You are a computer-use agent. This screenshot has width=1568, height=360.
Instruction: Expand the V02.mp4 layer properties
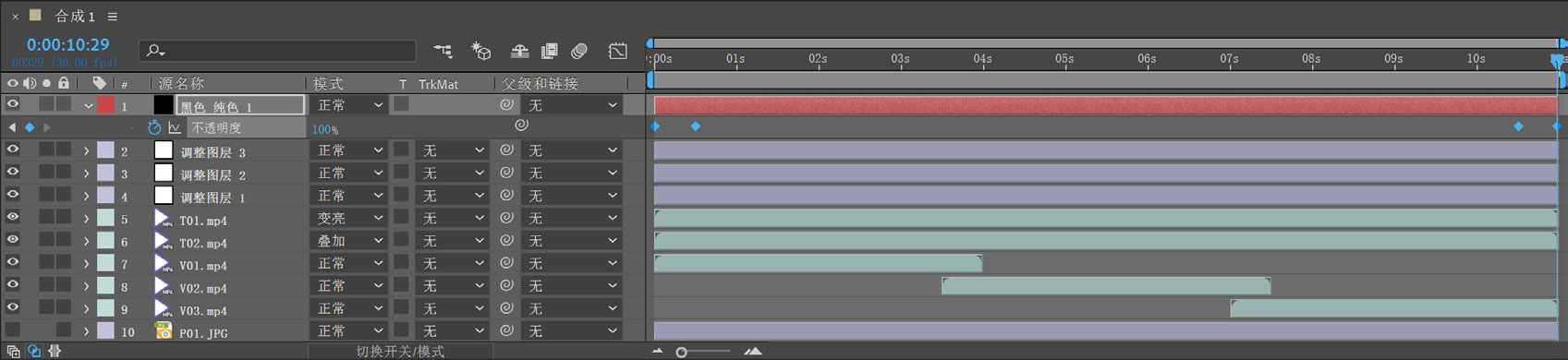[86, 286]
